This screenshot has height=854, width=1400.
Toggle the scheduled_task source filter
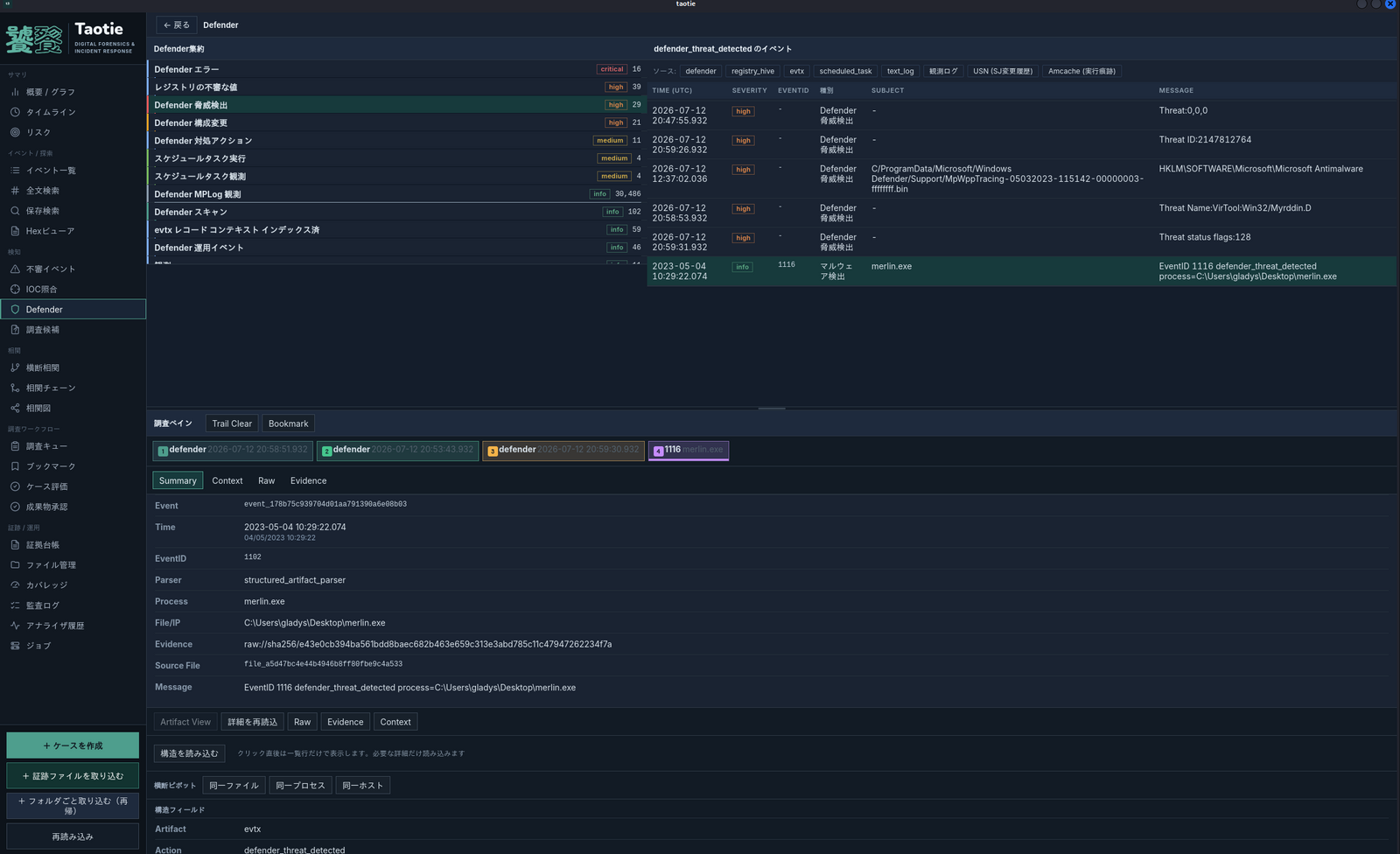coord(845,71)
